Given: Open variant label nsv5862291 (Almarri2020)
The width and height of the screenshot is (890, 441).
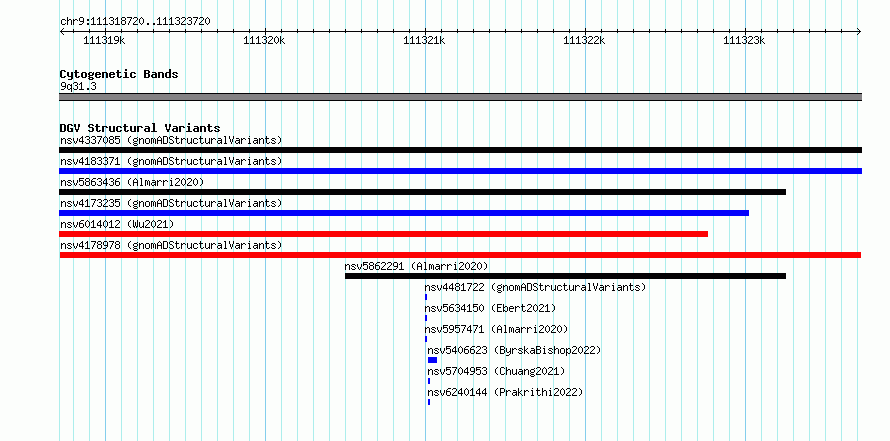Looking at the screenshot, I should point(417,266).
